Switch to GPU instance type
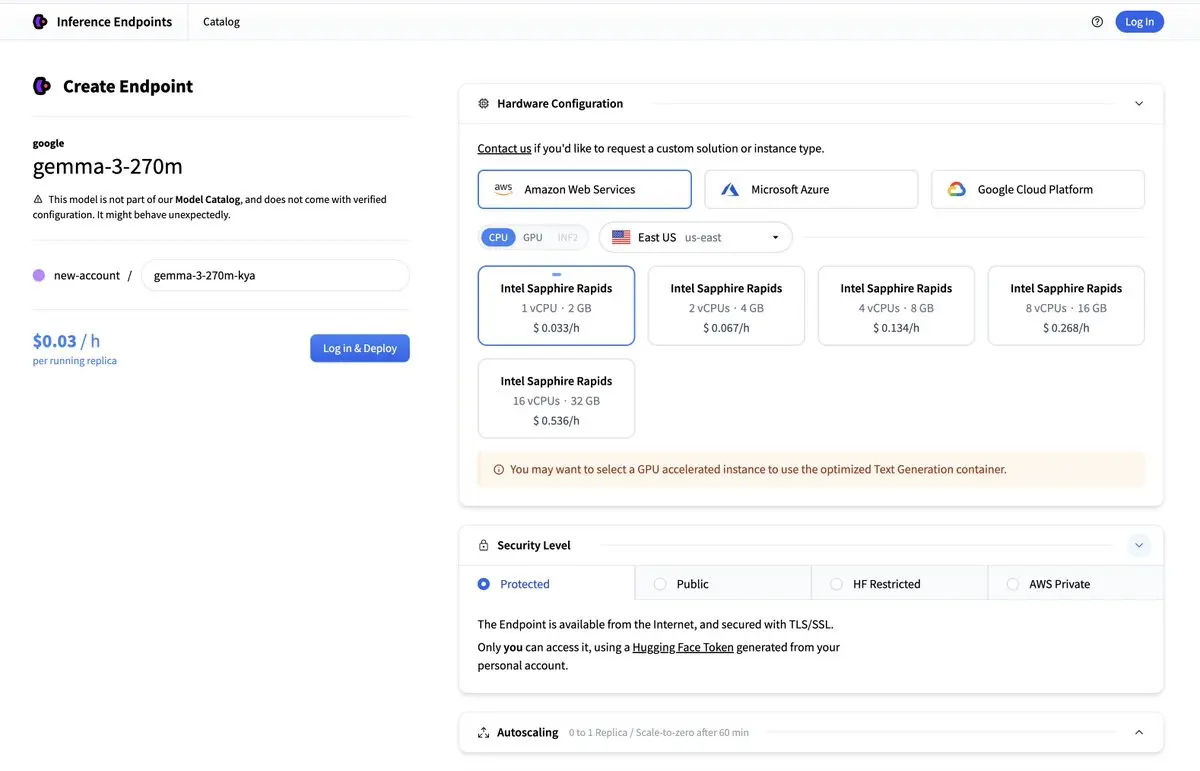 click(x=533, y=237)
